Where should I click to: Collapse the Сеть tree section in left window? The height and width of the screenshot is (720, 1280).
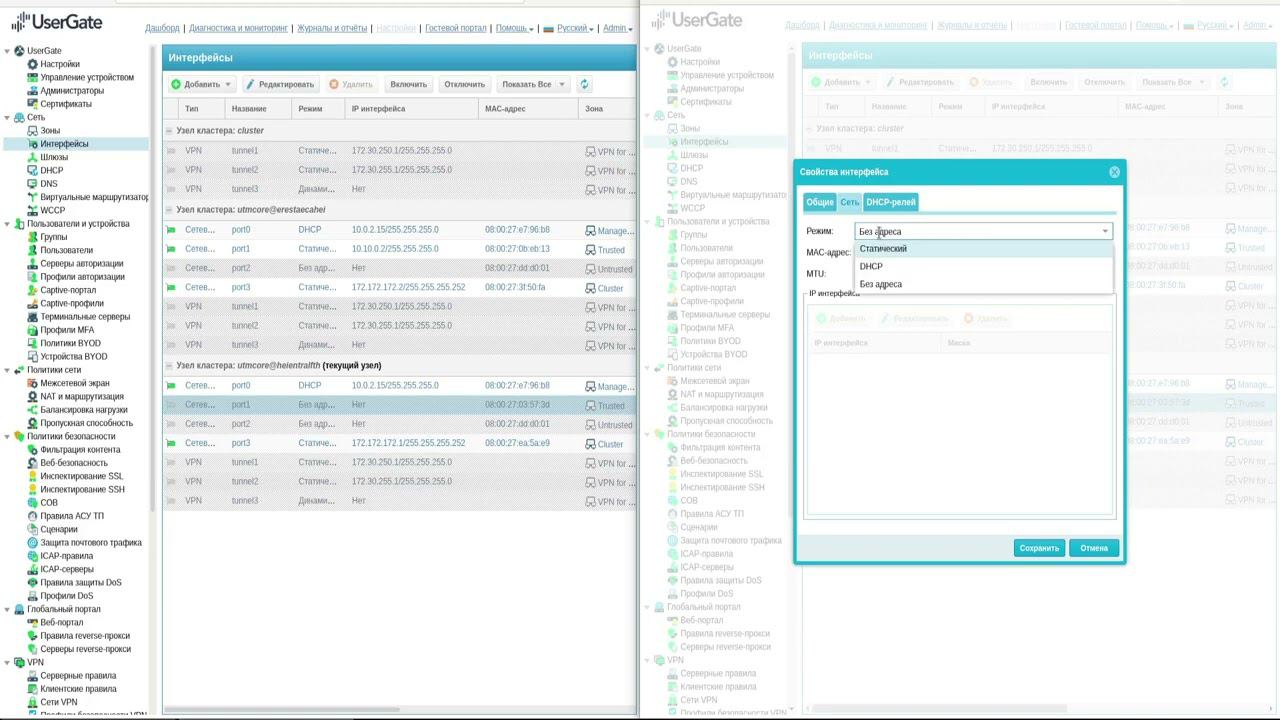7,117
